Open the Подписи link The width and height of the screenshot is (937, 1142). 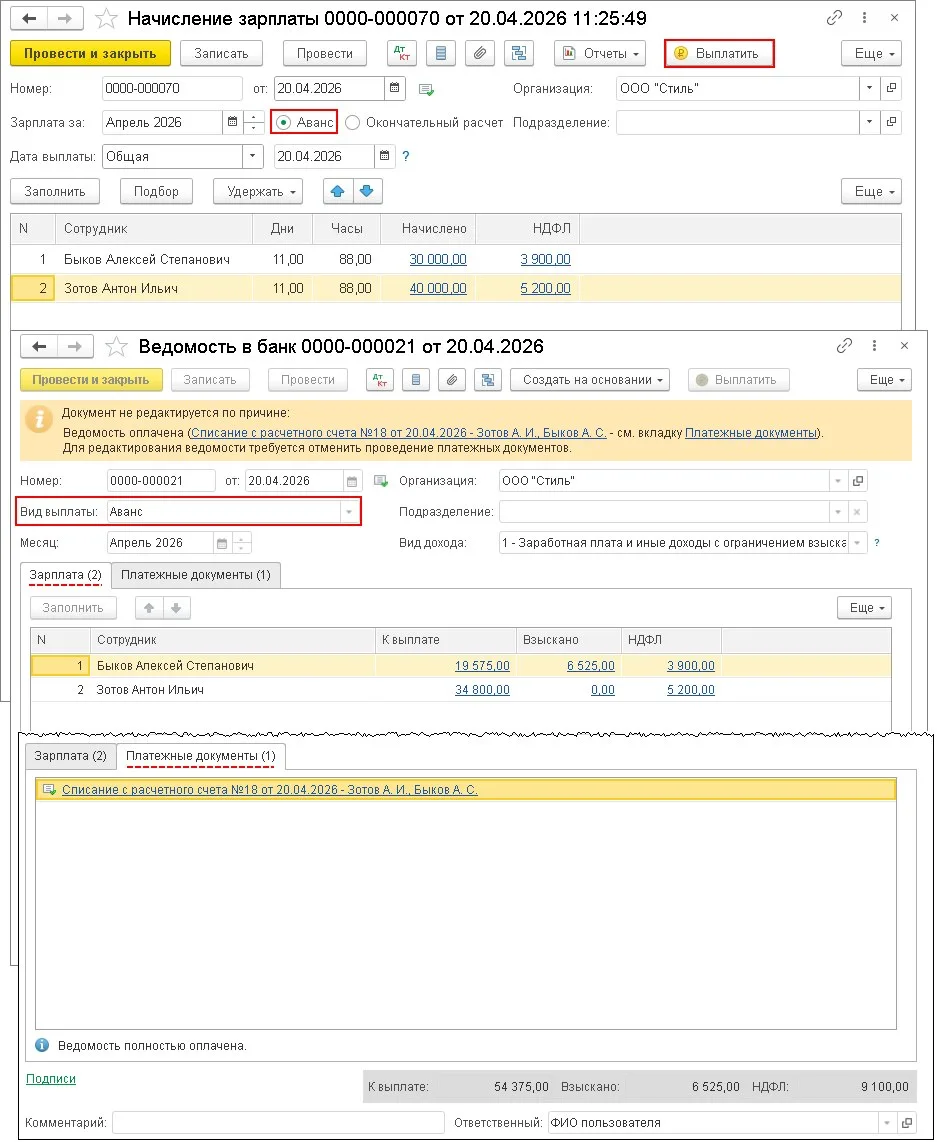[51, 1078]
